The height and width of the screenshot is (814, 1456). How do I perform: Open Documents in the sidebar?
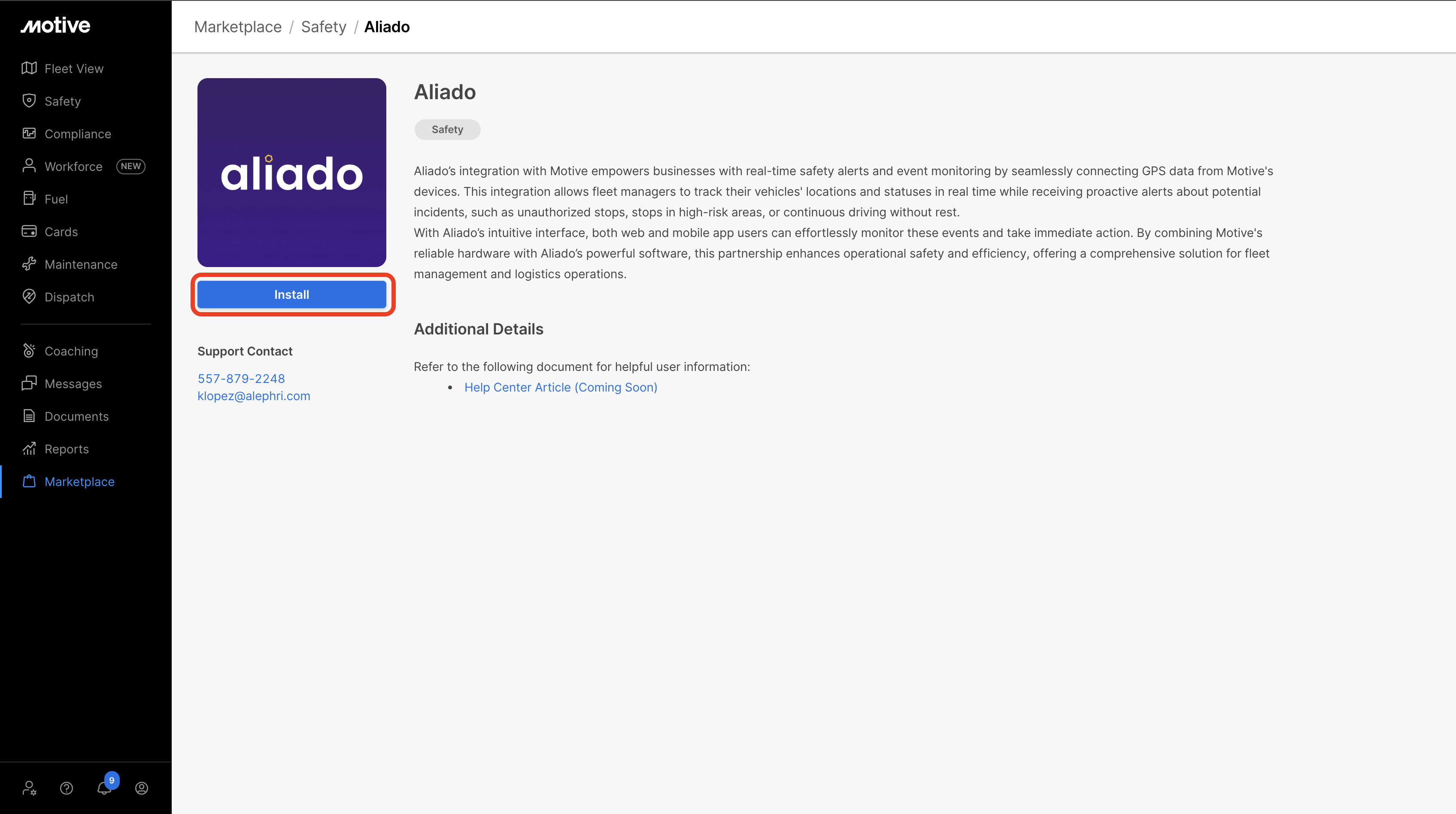[76, 416]
